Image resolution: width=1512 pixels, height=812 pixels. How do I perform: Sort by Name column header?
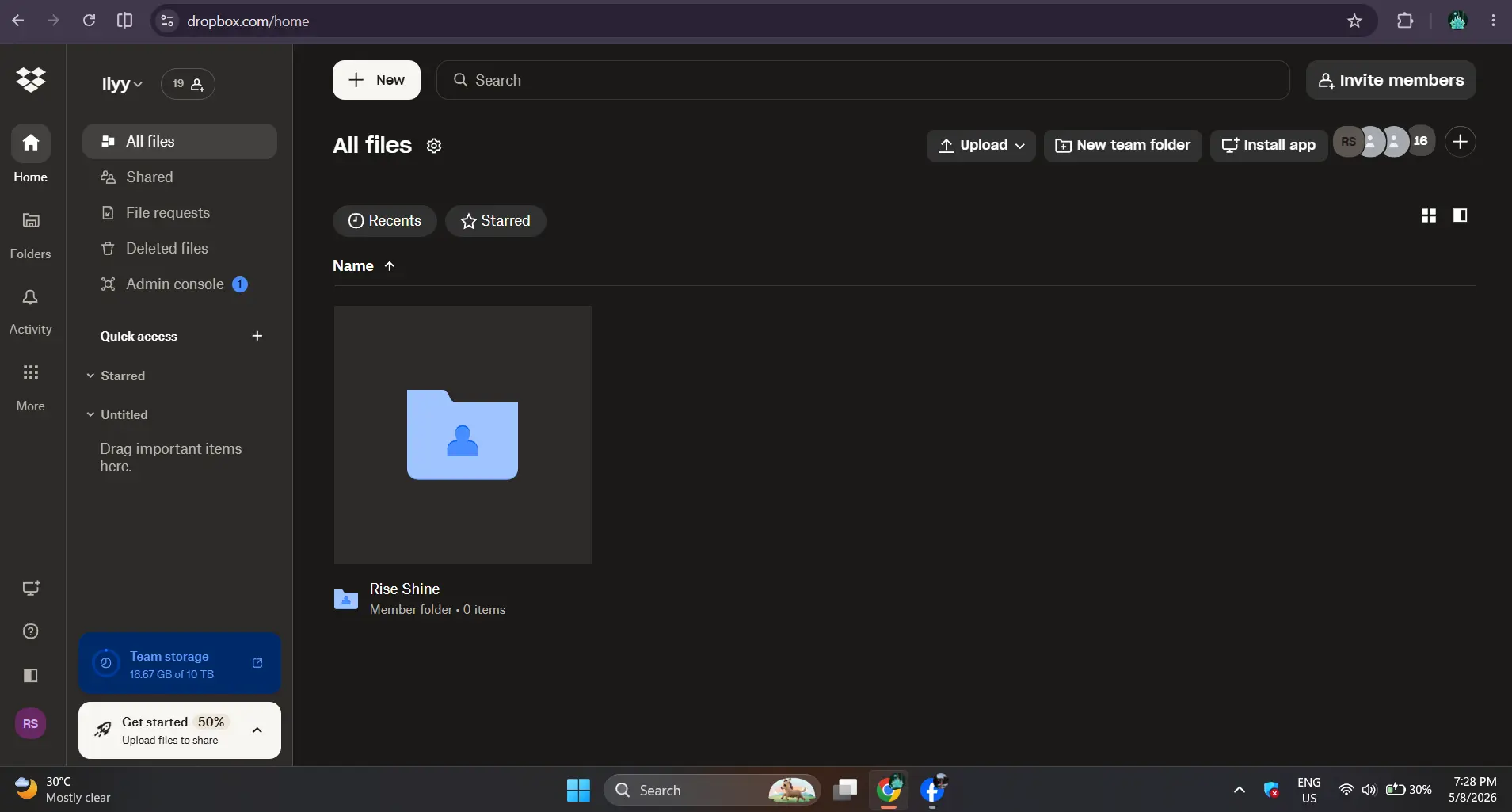[364, 266]
